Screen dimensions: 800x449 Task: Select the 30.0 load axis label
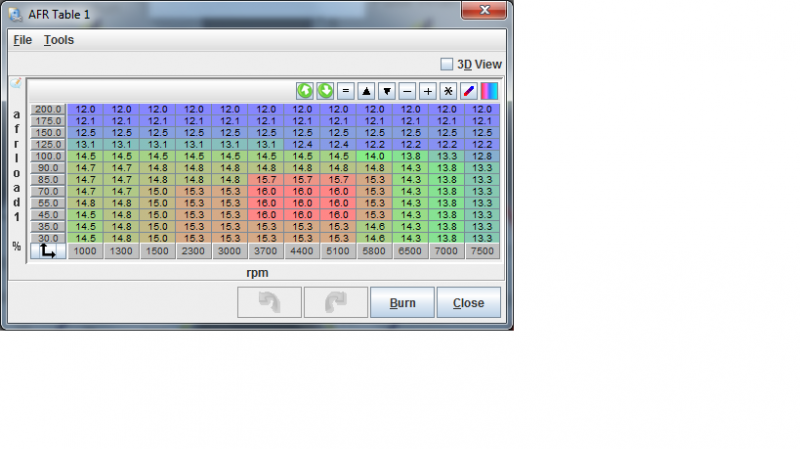coord(48,238)
